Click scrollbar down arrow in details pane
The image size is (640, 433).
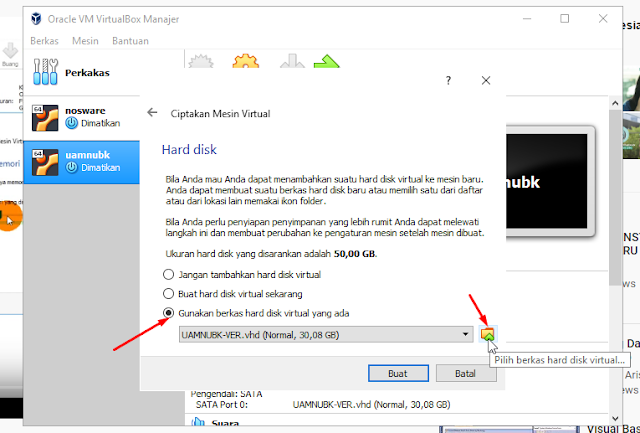(615, 418)
